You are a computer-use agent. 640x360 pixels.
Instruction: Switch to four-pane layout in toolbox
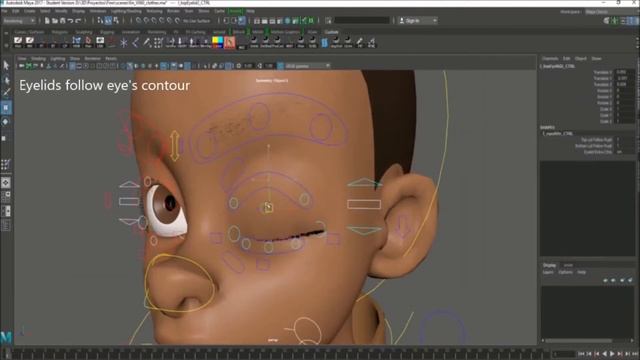(x=6, y=197)
